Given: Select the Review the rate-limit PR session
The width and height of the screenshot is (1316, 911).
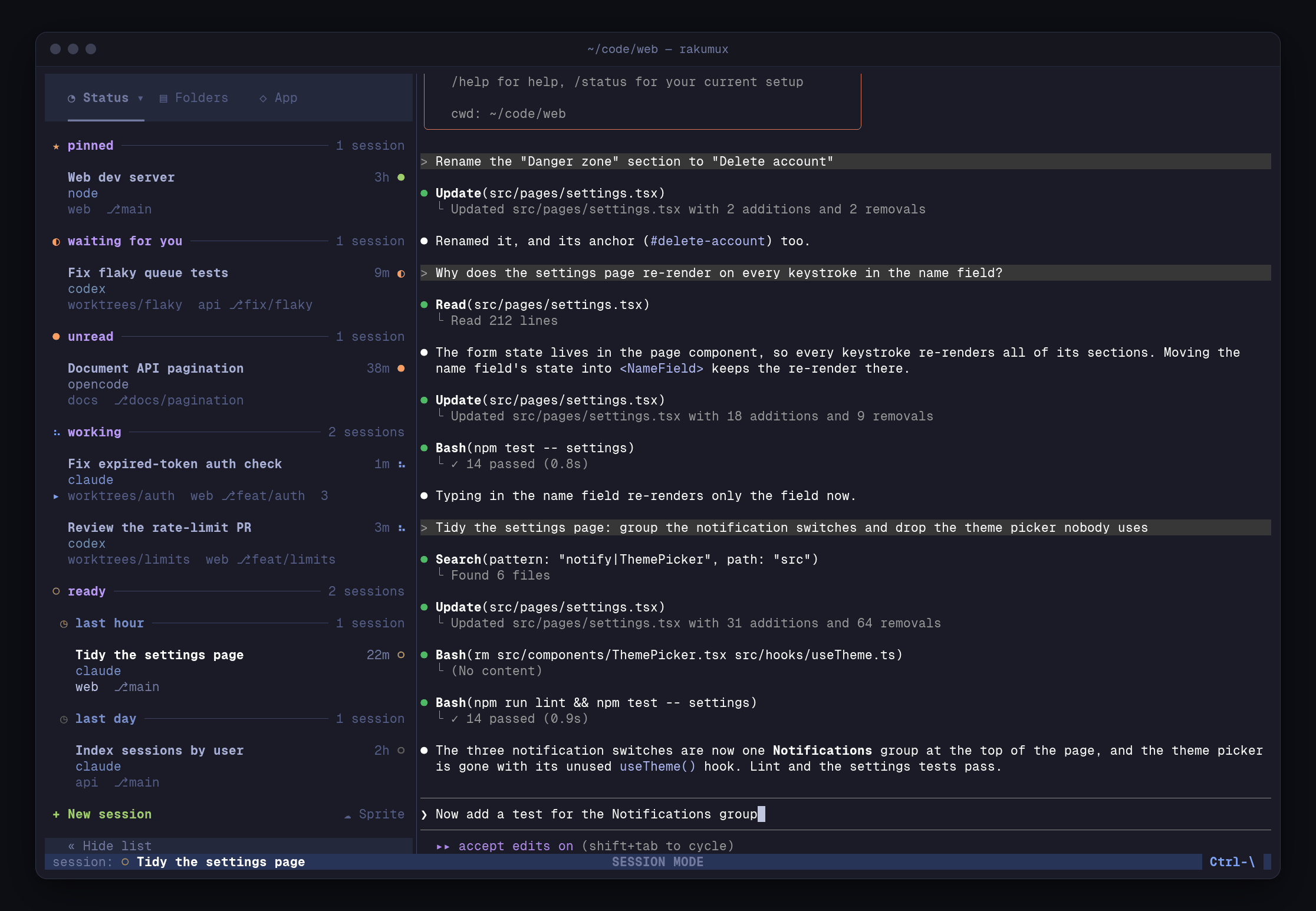Looking at the screenshot, I should (229, 544).
